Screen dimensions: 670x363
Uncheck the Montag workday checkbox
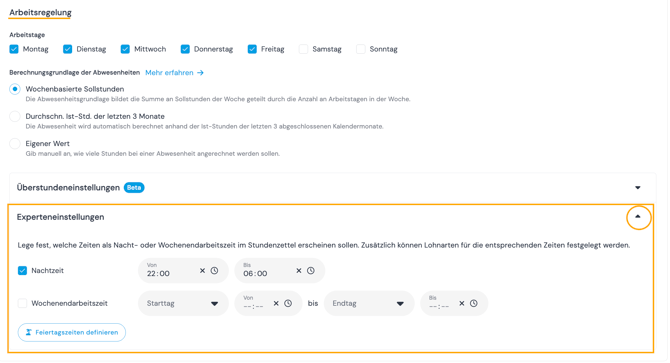tap(14, 49)
